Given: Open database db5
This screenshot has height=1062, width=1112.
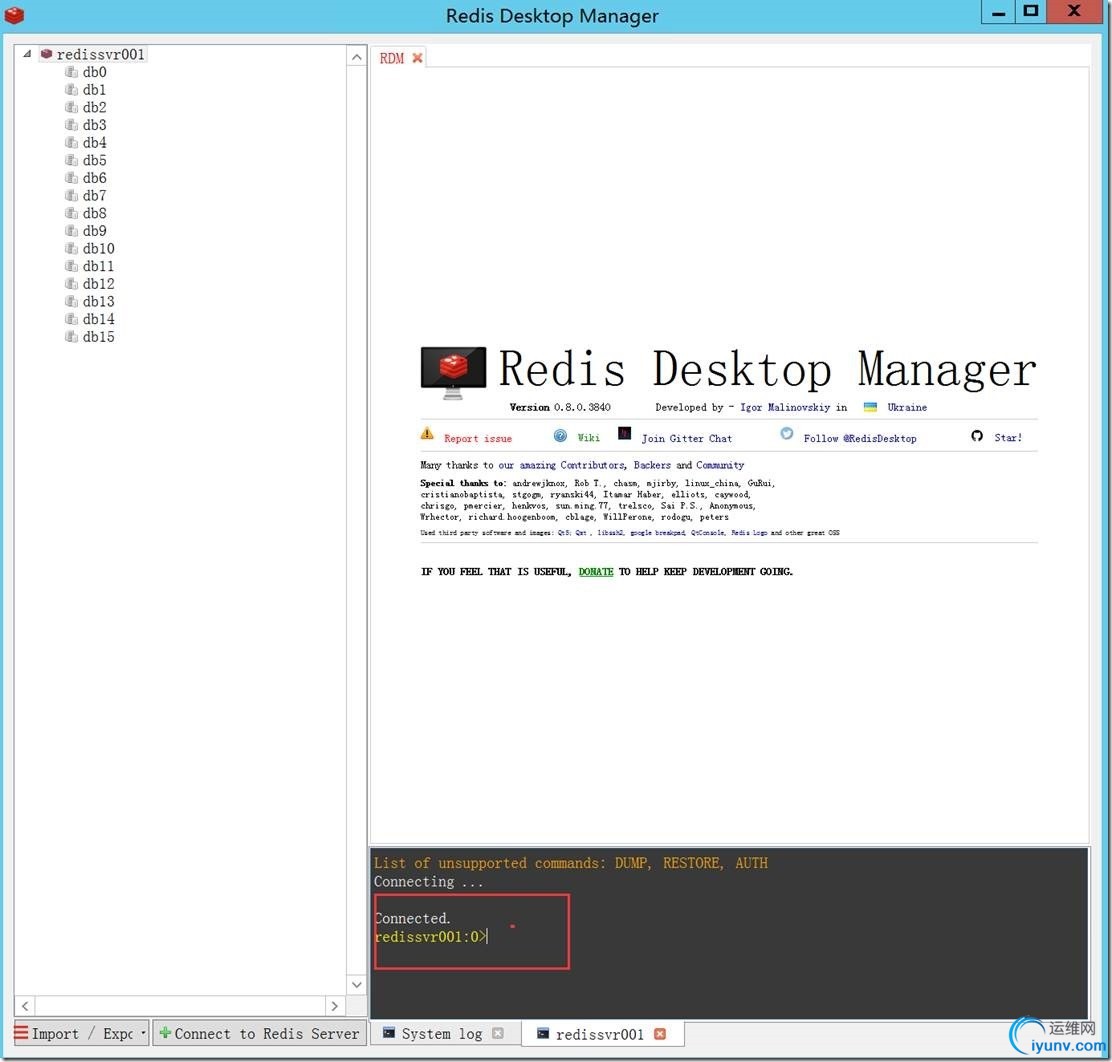Looking at the screenshot, I should (94, 160).
